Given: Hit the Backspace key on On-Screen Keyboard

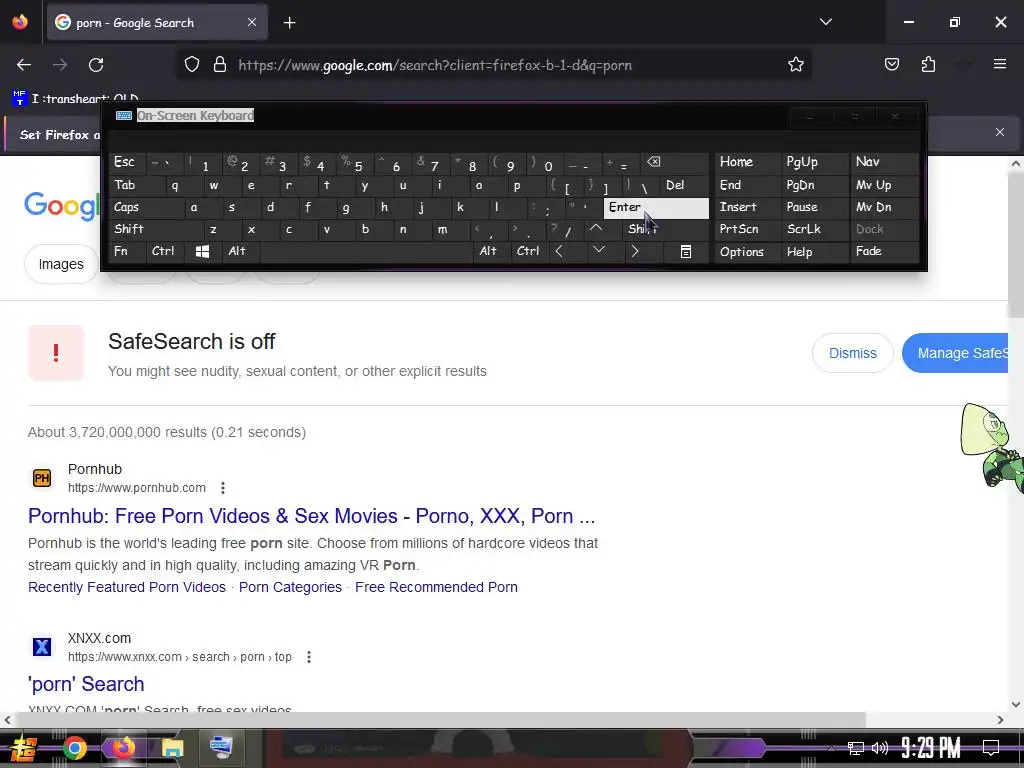Looking at the screenshot, I should (x=673, y=163).
